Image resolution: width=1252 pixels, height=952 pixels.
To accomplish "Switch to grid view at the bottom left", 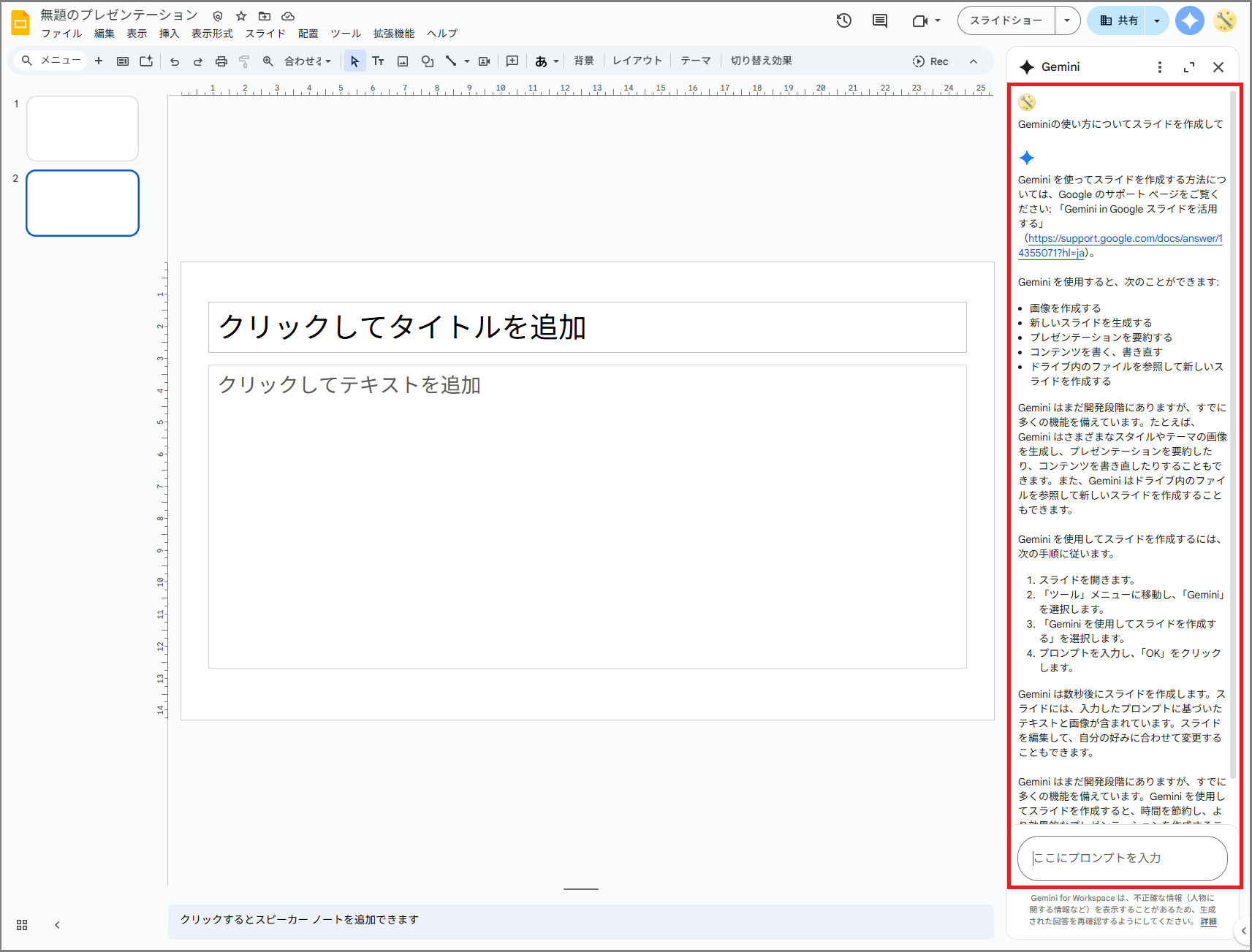I will (x=22, y=925).
